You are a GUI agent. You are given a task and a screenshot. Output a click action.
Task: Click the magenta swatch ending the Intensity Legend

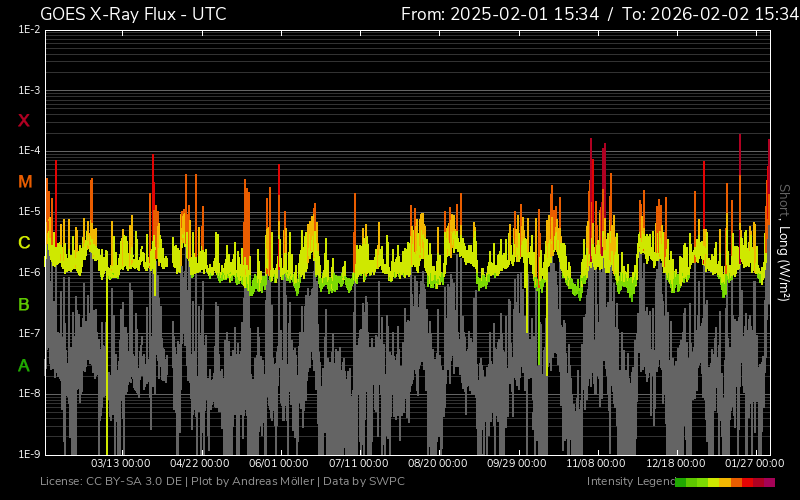(x=769, y=482)
